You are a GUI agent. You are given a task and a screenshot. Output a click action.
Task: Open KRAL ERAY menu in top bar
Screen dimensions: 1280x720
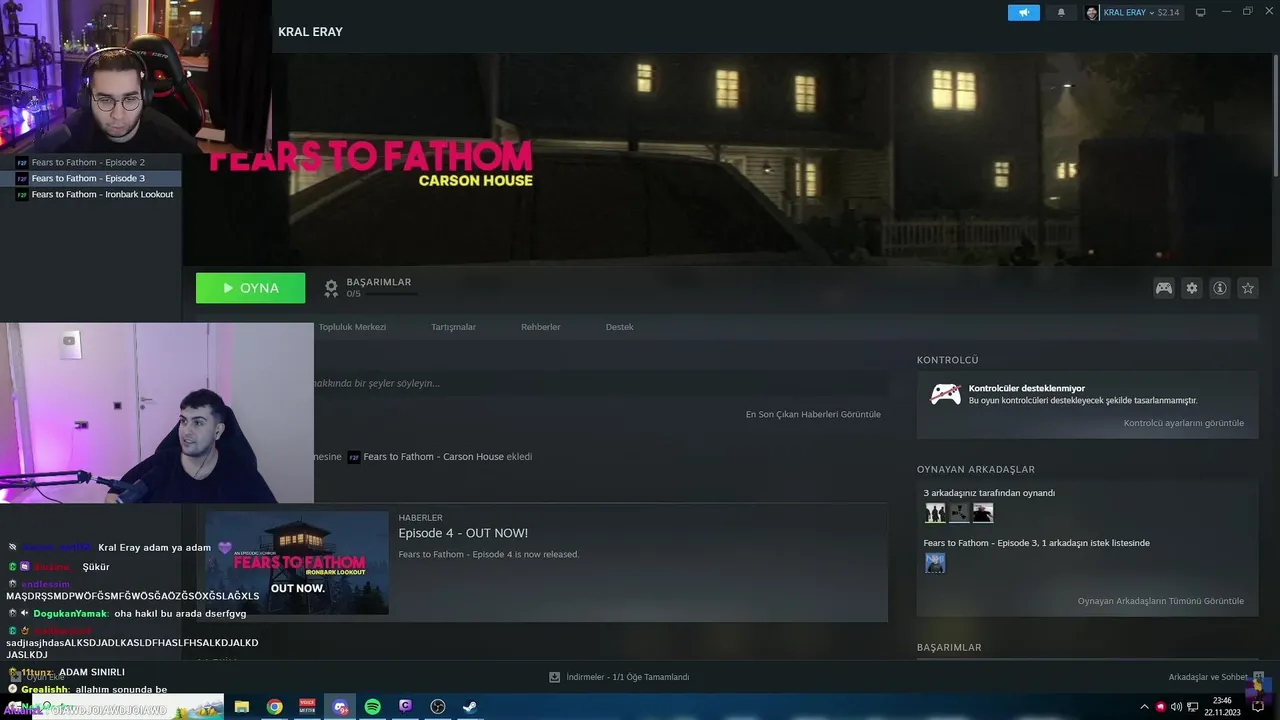(310, 32)
